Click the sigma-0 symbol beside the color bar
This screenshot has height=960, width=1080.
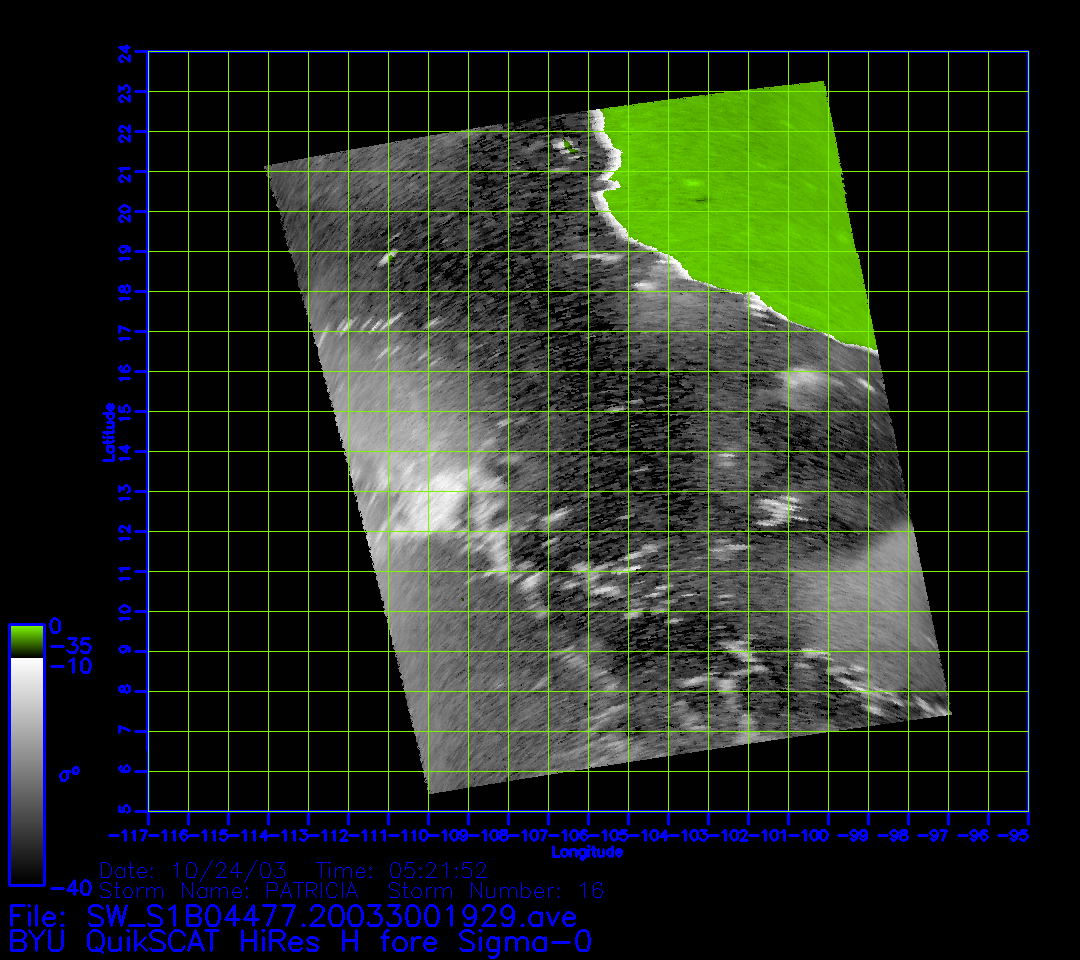68,772
